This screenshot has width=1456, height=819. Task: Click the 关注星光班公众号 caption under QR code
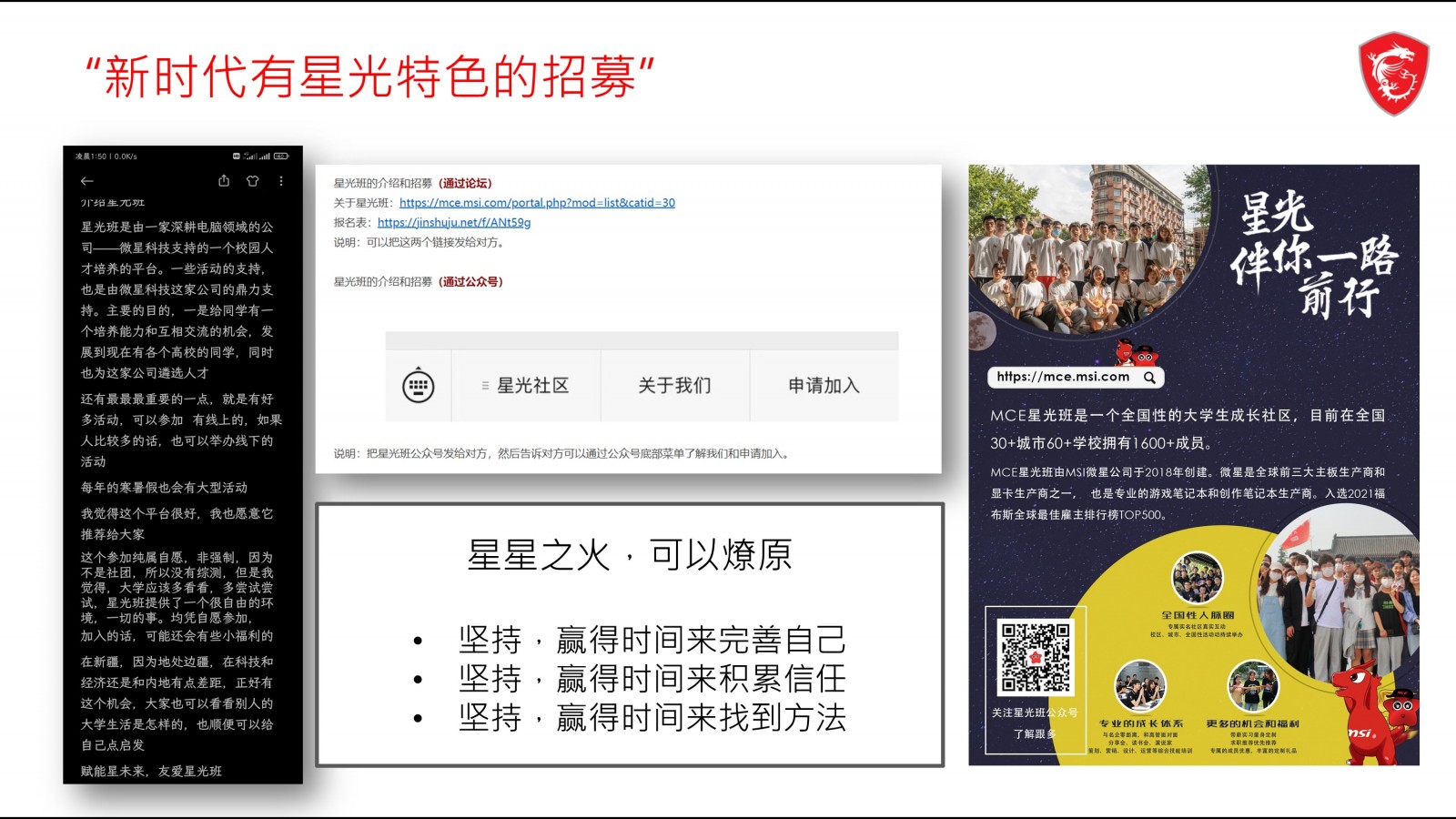click(1035, 713)
